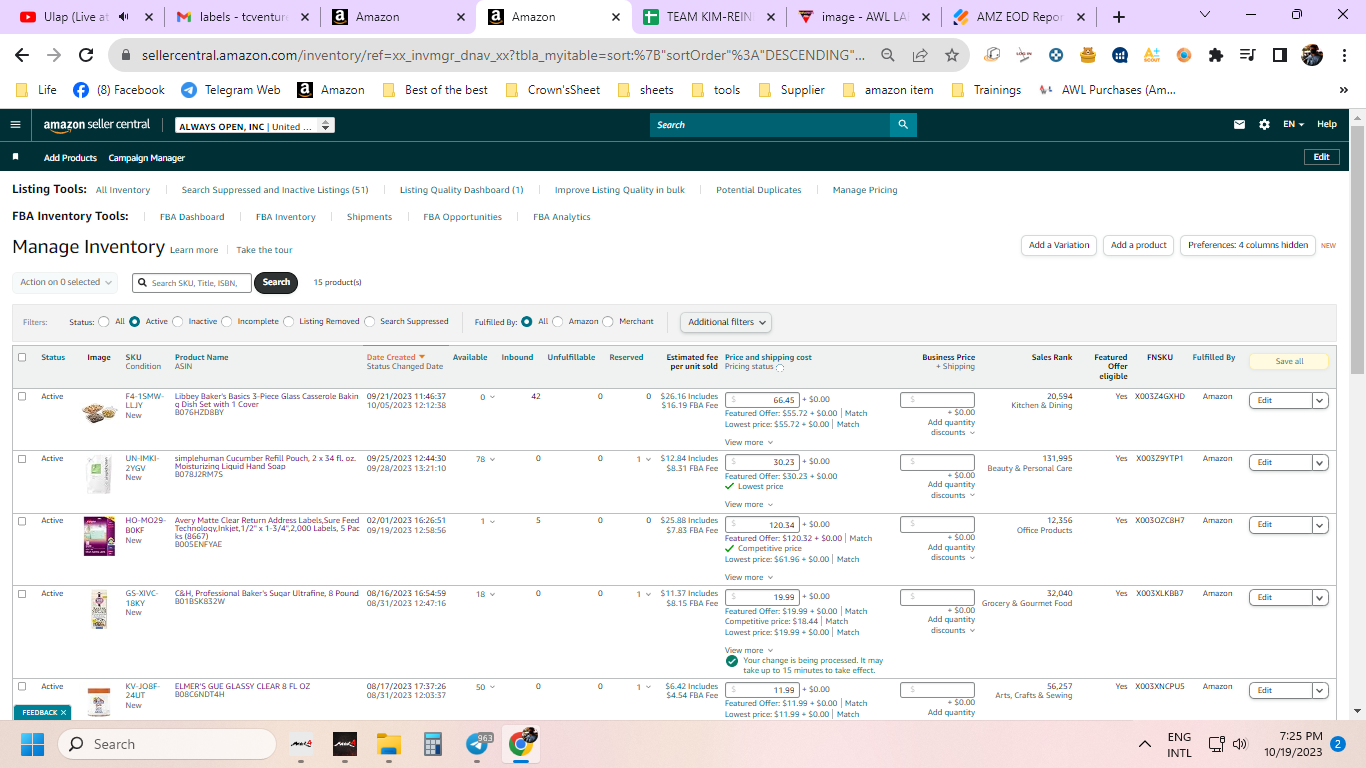Expand View more under the Avery labels price
Viewport: 1366px width, 768px height.
[749, 577]
